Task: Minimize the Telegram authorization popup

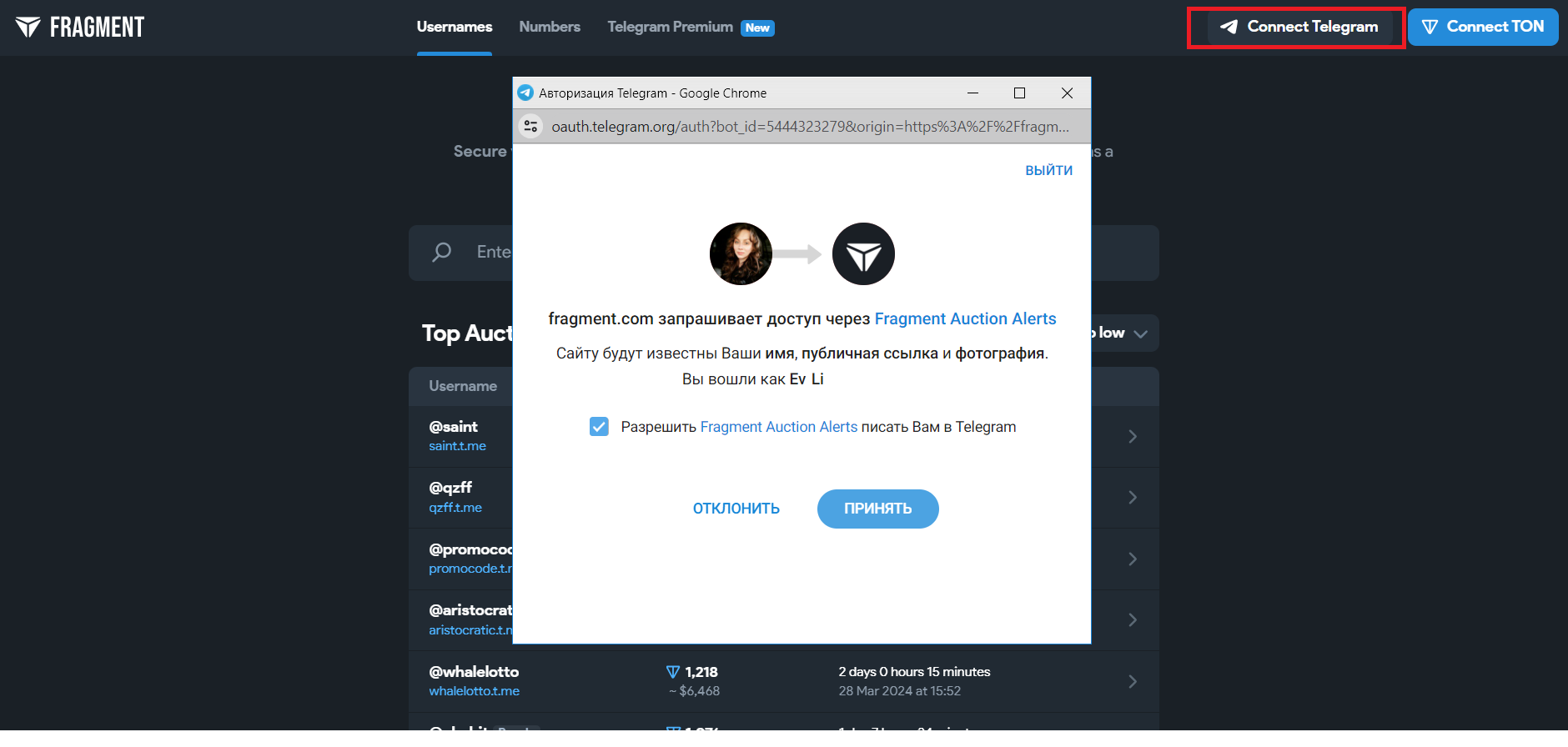Action: [972, 93]
